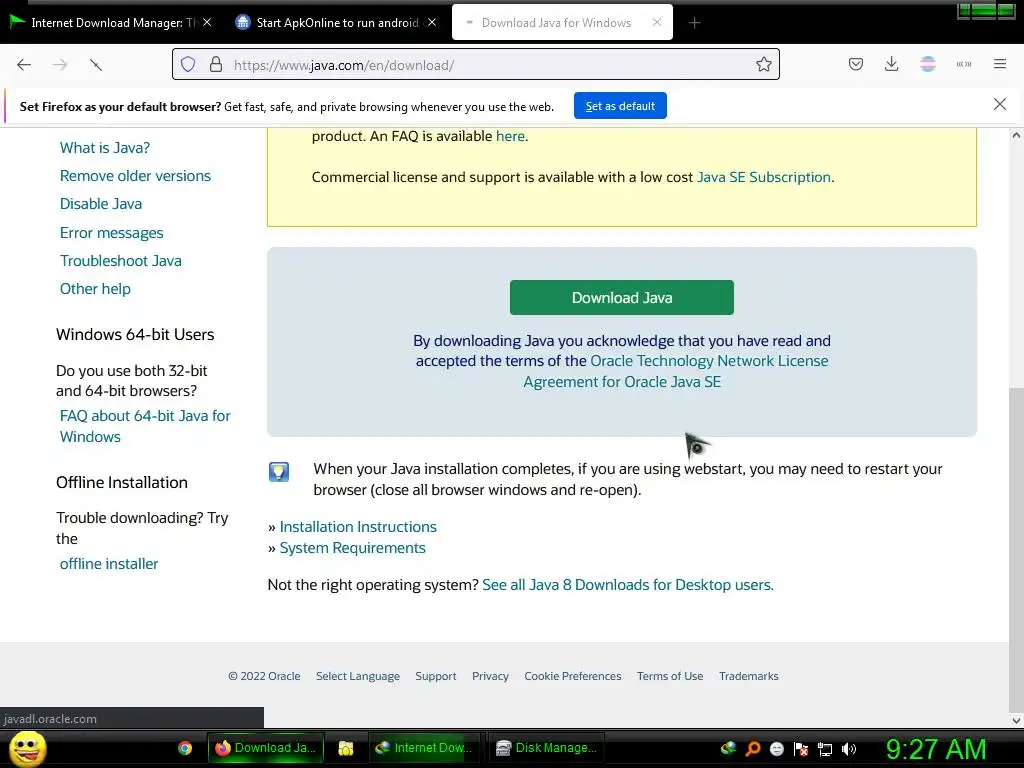Open Terms of Use footer link
Viewport: 1024px width, 768px height.
(x=670, y=677)
